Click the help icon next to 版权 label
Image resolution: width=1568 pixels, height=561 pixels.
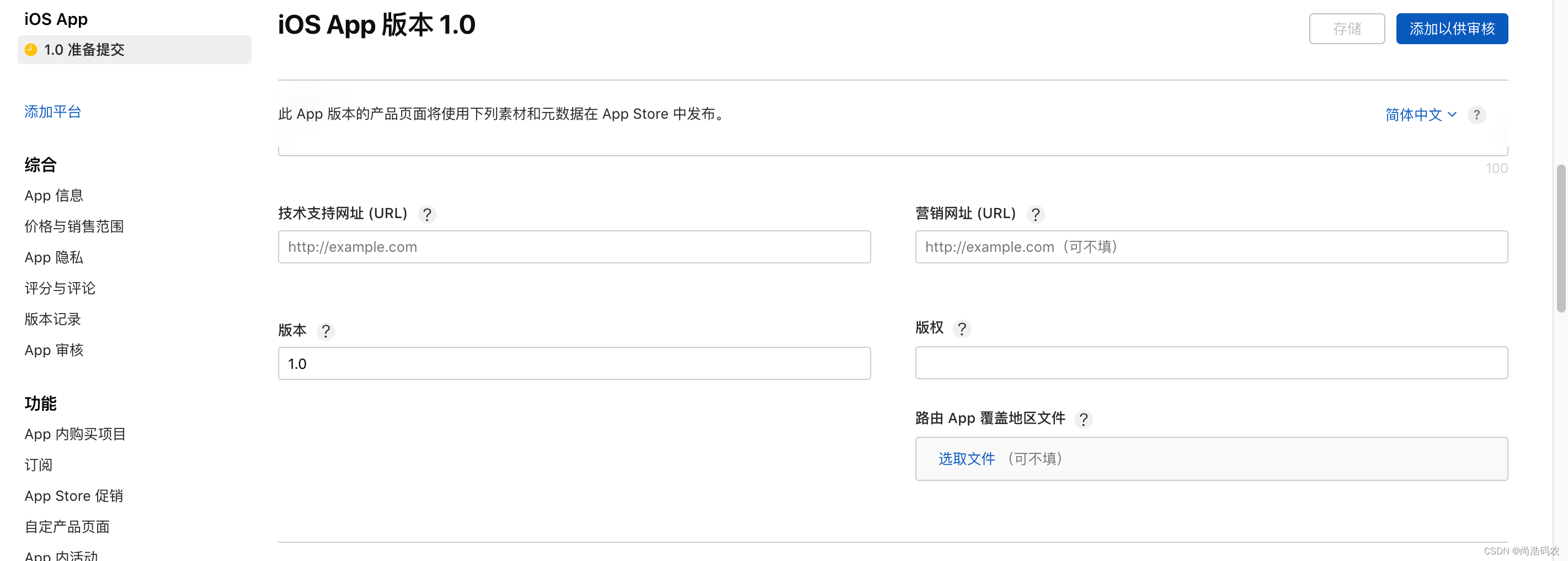pyautogui.click(x=962, y=329)
